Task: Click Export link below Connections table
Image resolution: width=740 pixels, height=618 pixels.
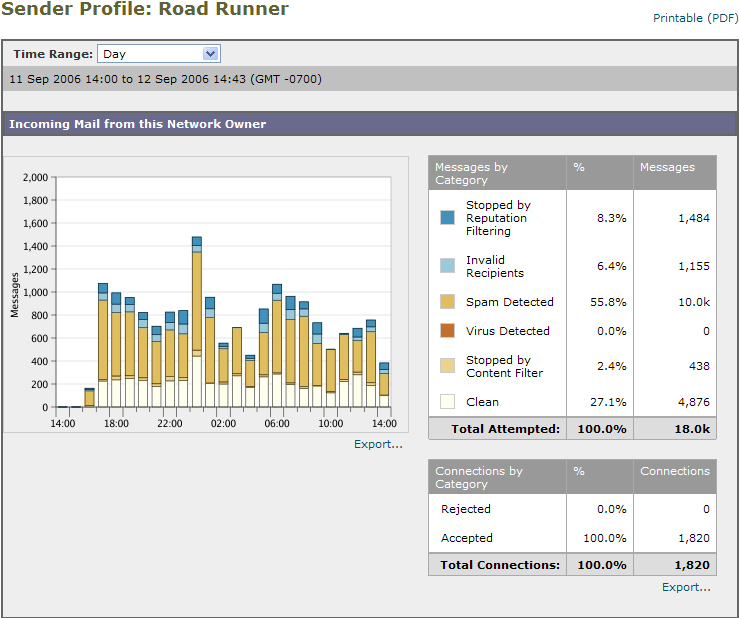Action: pos(686,587)
